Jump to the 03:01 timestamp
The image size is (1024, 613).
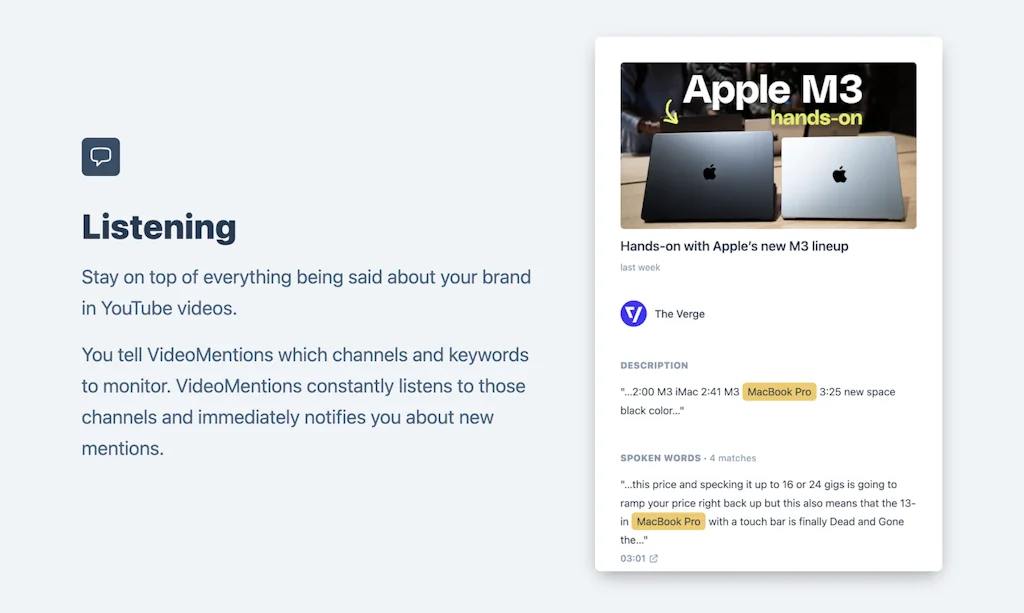[633, 559]
